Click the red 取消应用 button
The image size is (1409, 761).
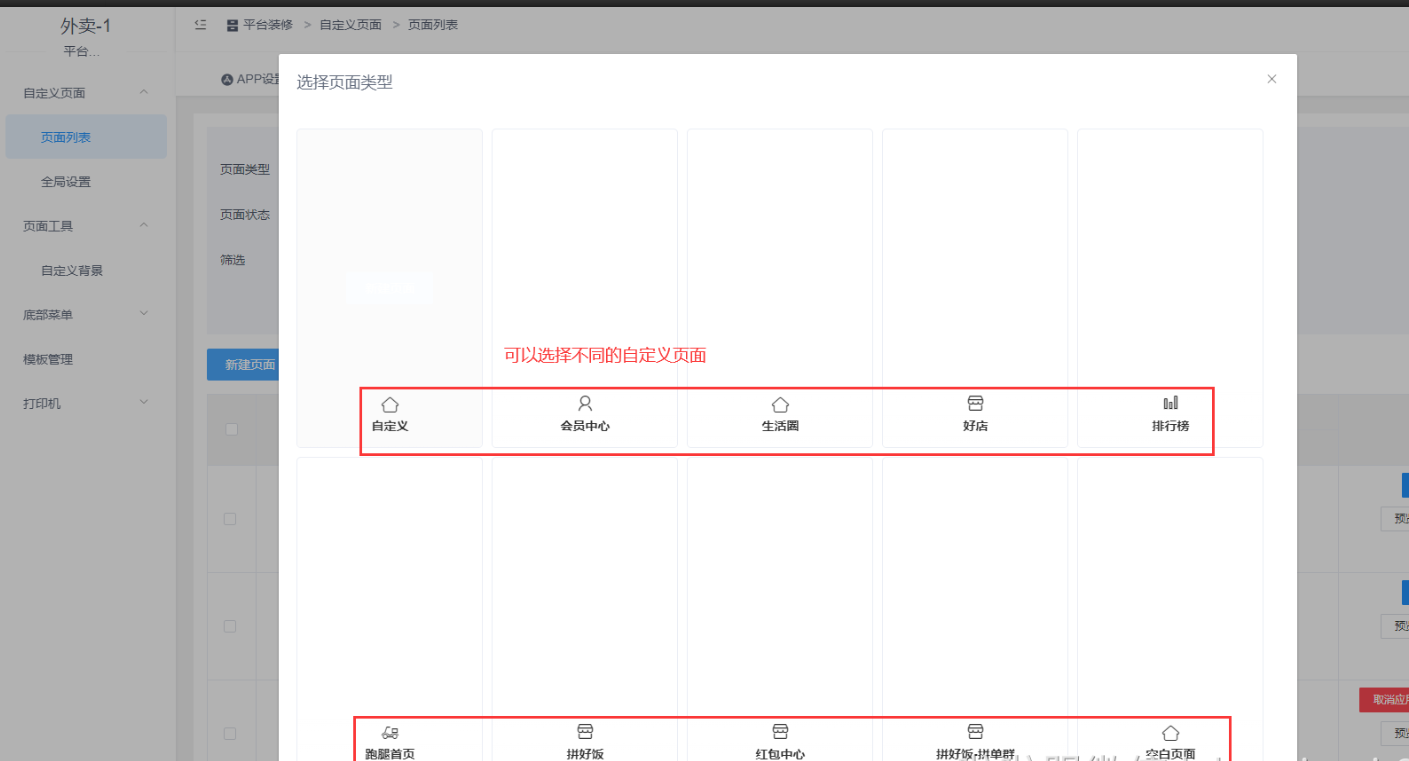pyautogui.click(x=1384, y=700)
